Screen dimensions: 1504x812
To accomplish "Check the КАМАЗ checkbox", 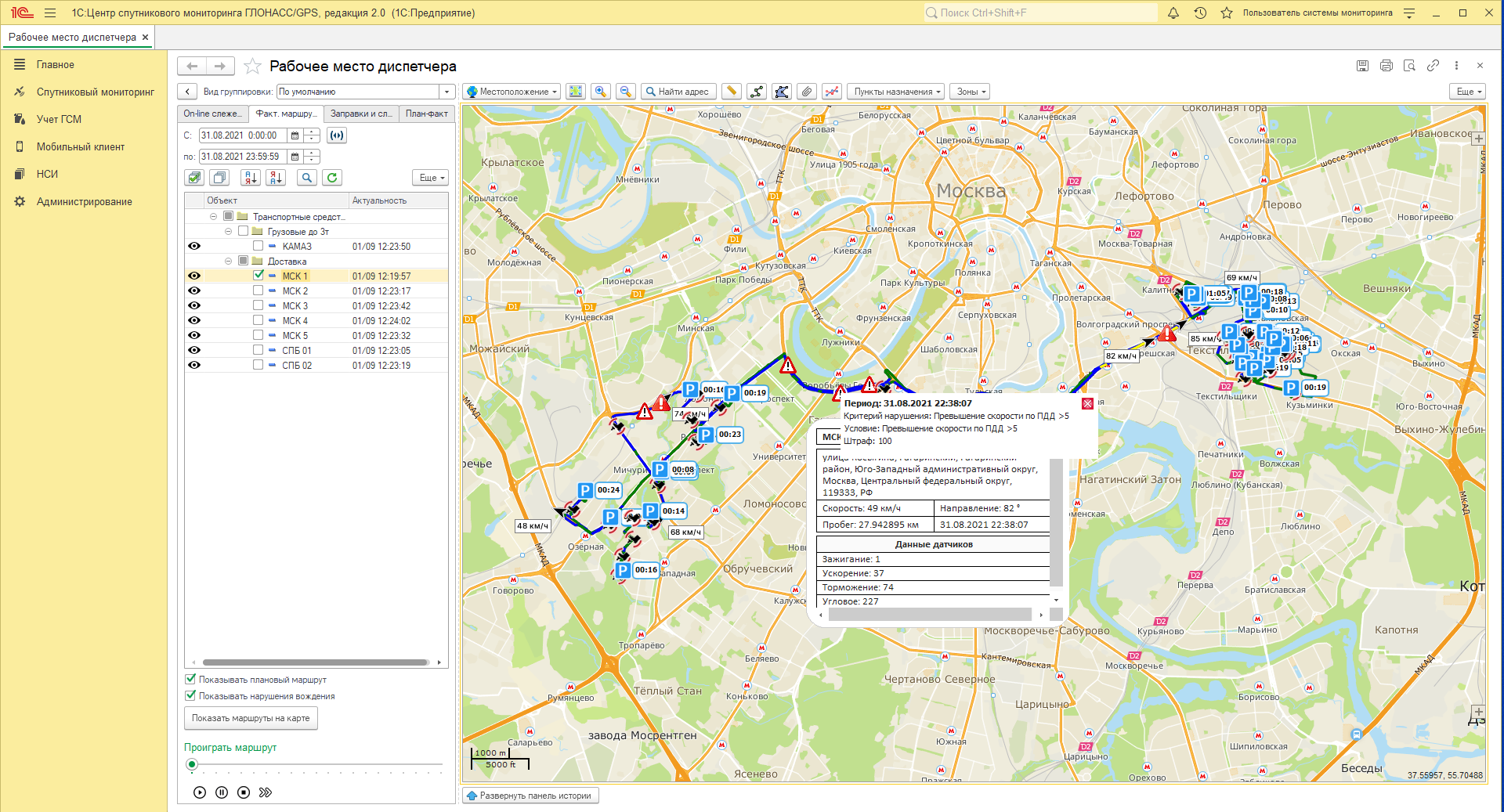I will pyautogui.click(x=258, y=246).
